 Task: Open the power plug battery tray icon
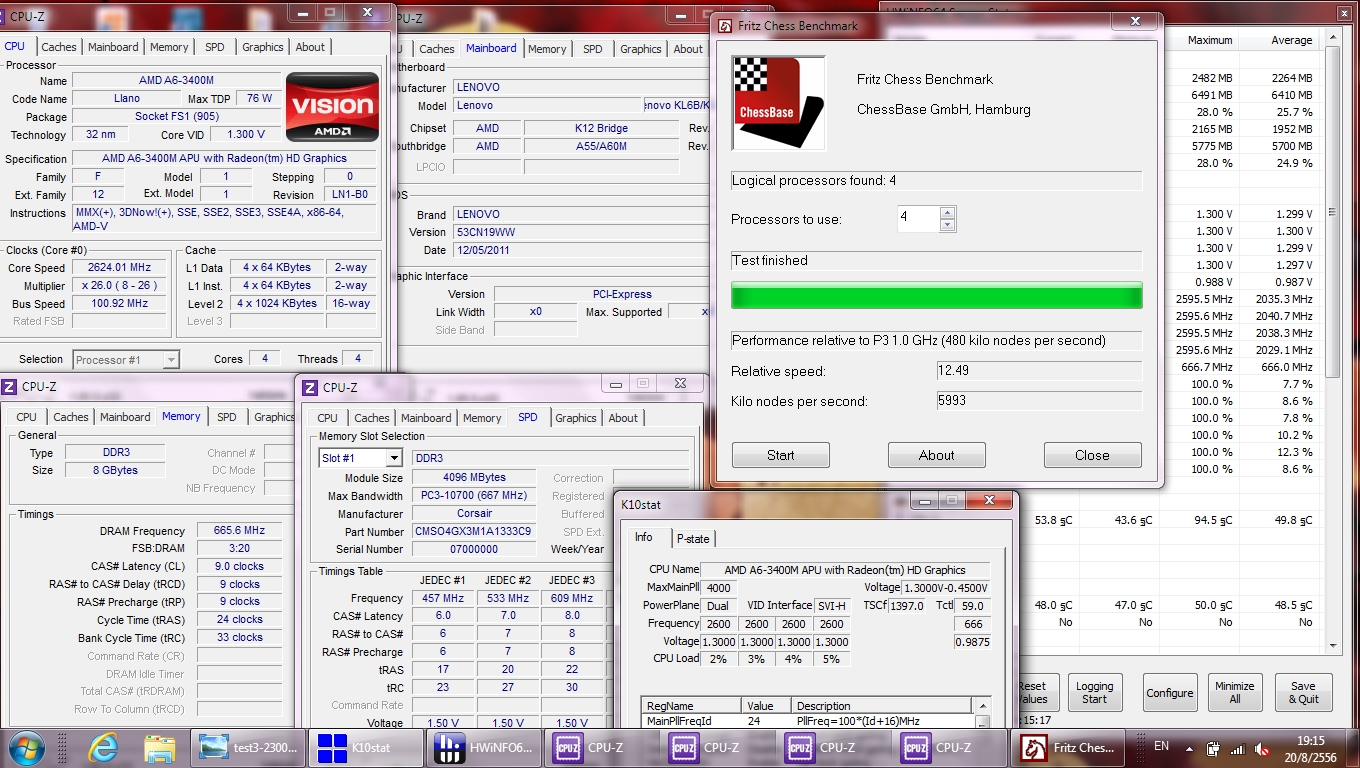(1213, 747)
